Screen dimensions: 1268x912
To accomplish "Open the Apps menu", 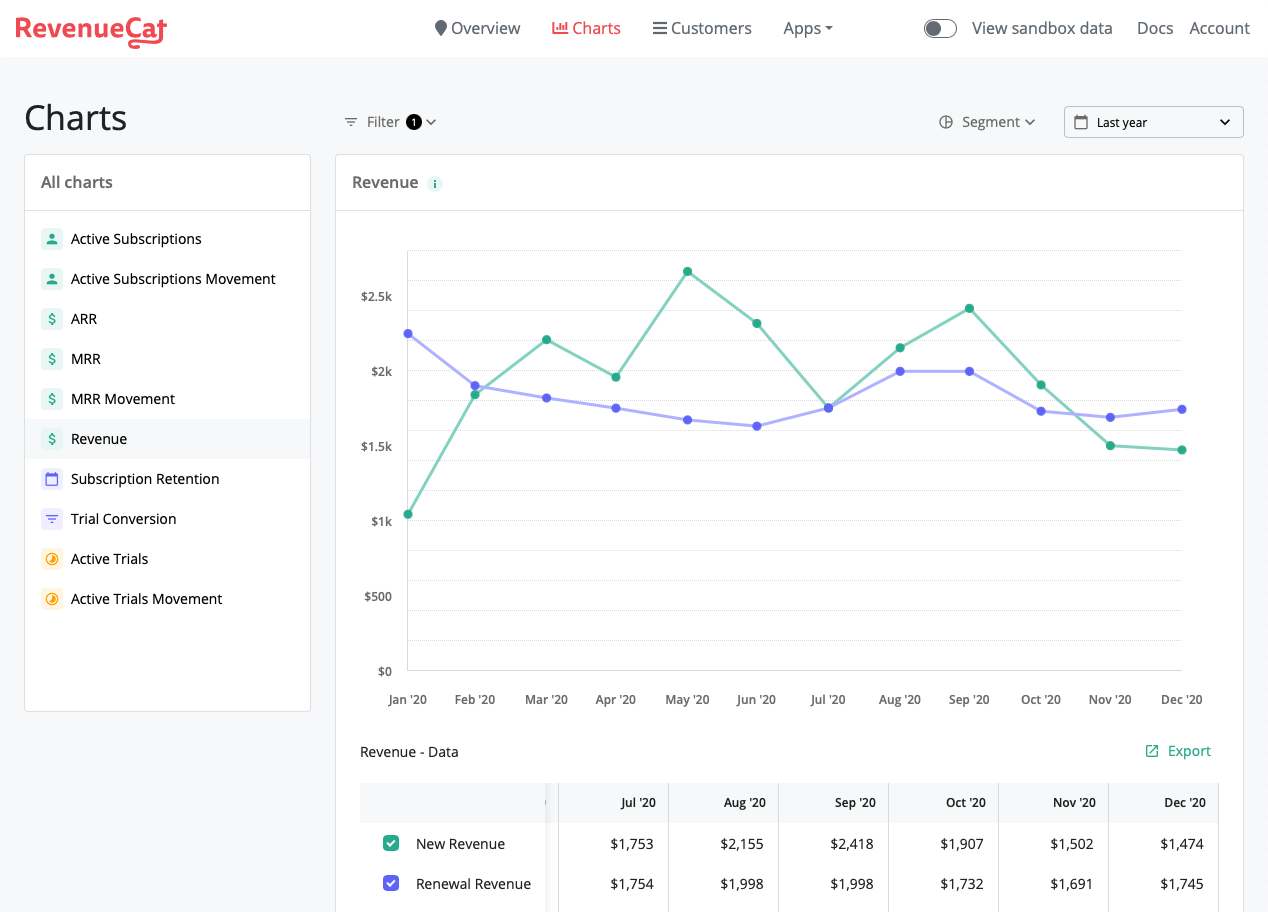I will click(x=807, y=28).
